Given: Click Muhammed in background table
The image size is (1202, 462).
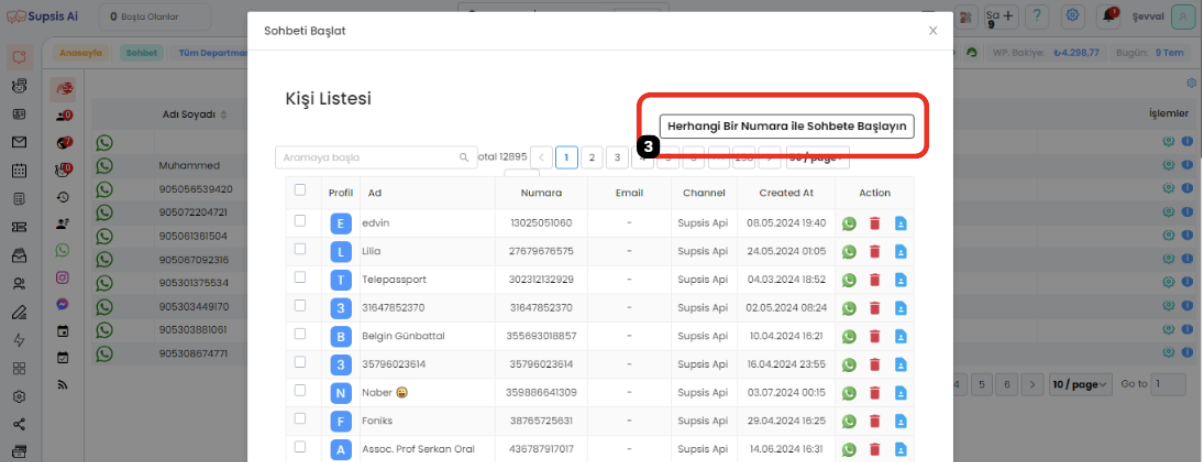Looking at the screenshot, I should tap(188, 165).
